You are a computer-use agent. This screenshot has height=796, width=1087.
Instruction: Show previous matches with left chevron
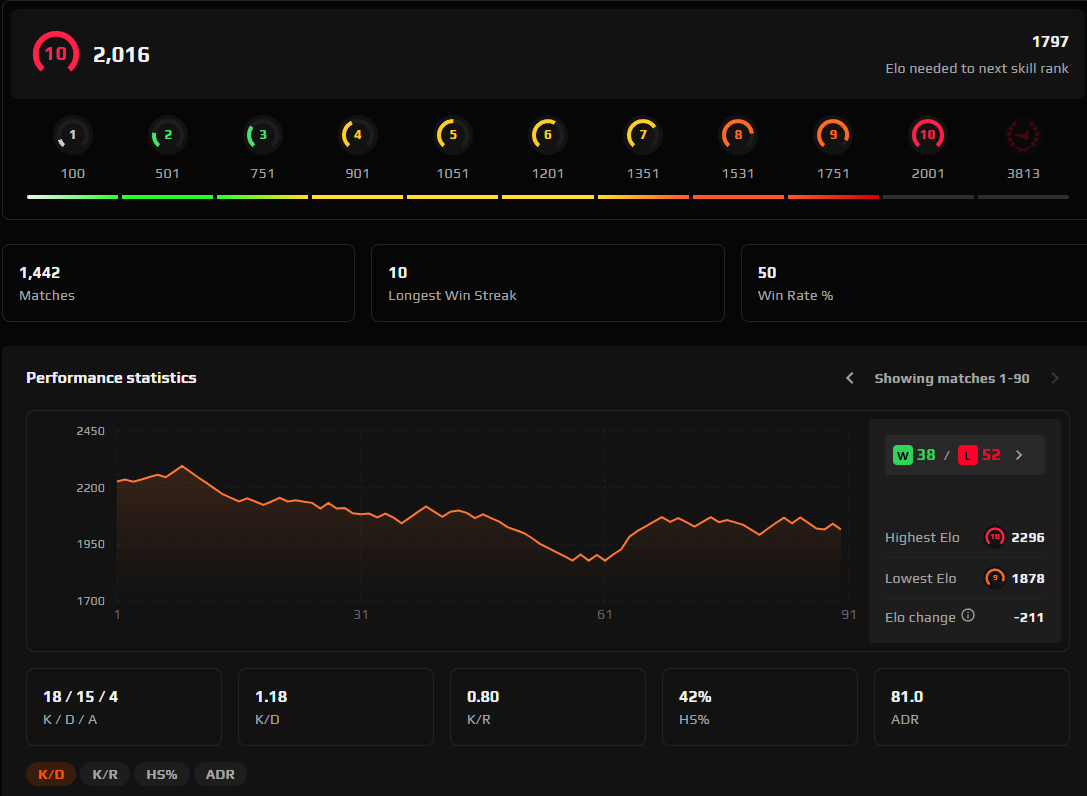click(x=850, y=378)
